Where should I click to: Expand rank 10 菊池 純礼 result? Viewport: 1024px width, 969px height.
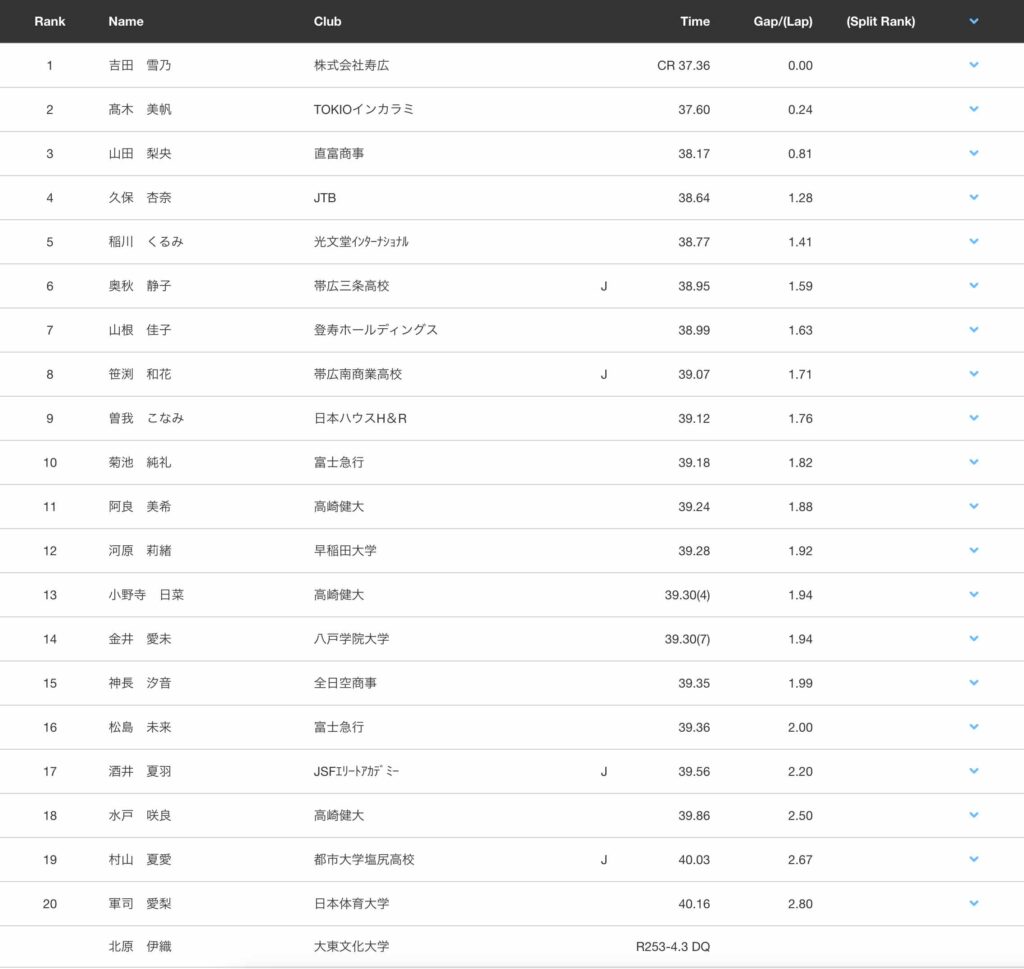point(974,461)
